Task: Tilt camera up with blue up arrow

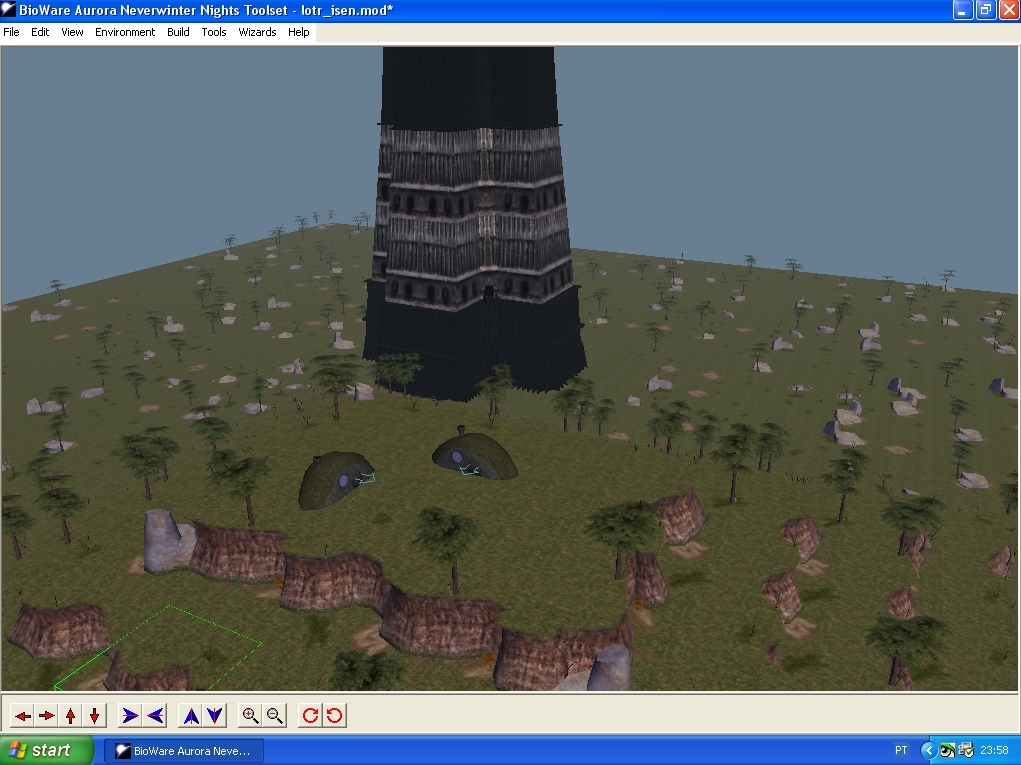Action: (x=191, y=715)
